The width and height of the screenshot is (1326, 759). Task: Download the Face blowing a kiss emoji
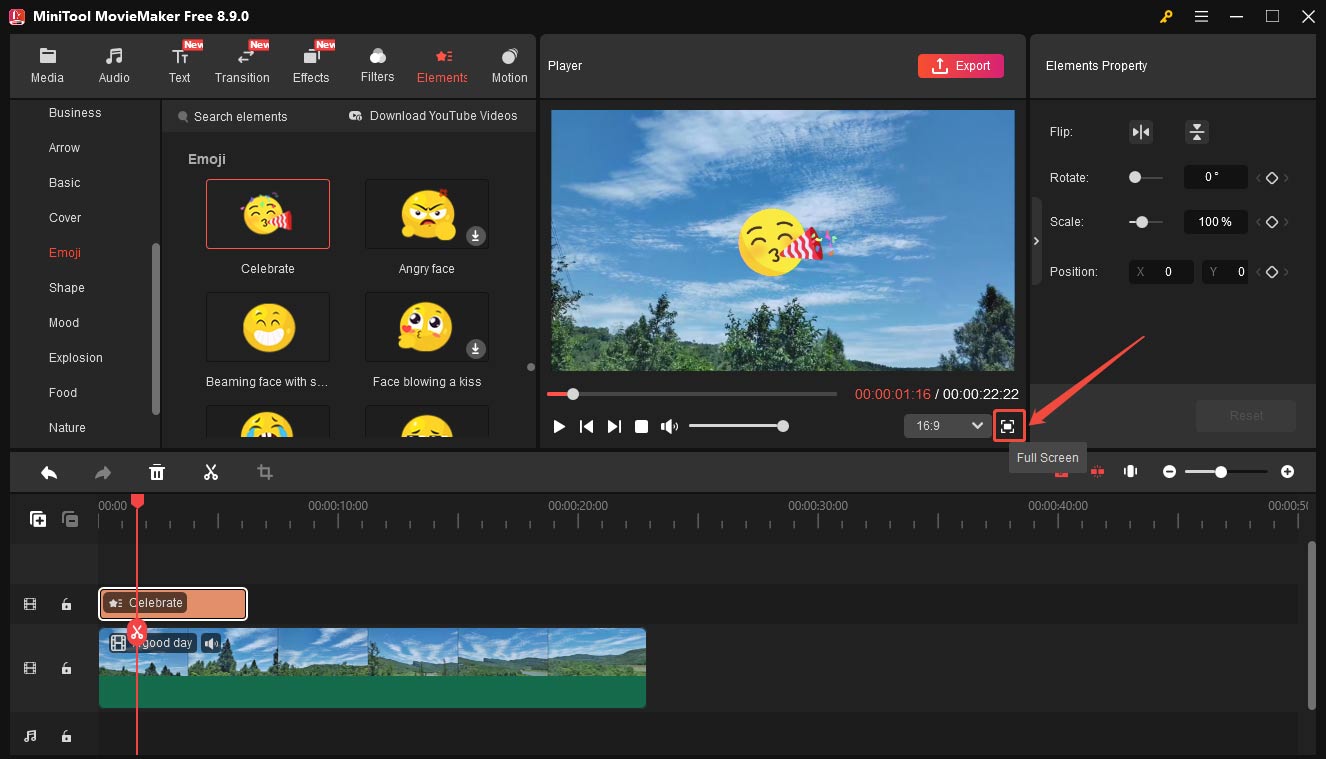[x=476, y=349]
